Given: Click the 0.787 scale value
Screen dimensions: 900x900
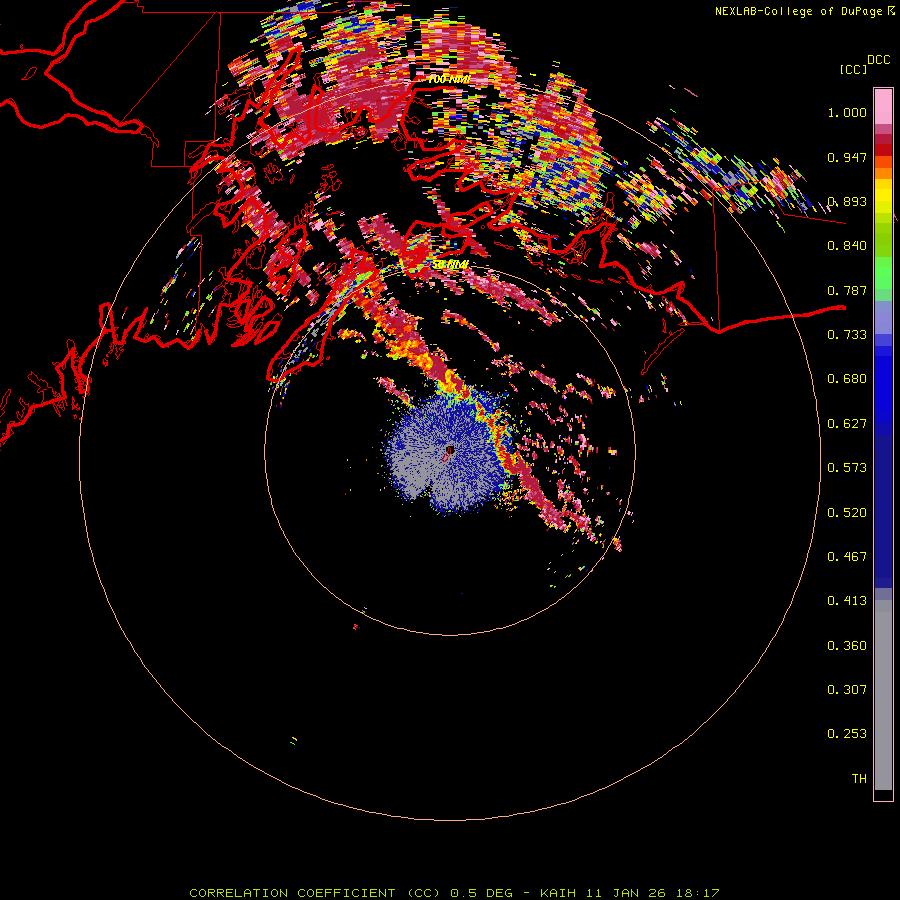Looking at the screenshot, I should 847,290.
